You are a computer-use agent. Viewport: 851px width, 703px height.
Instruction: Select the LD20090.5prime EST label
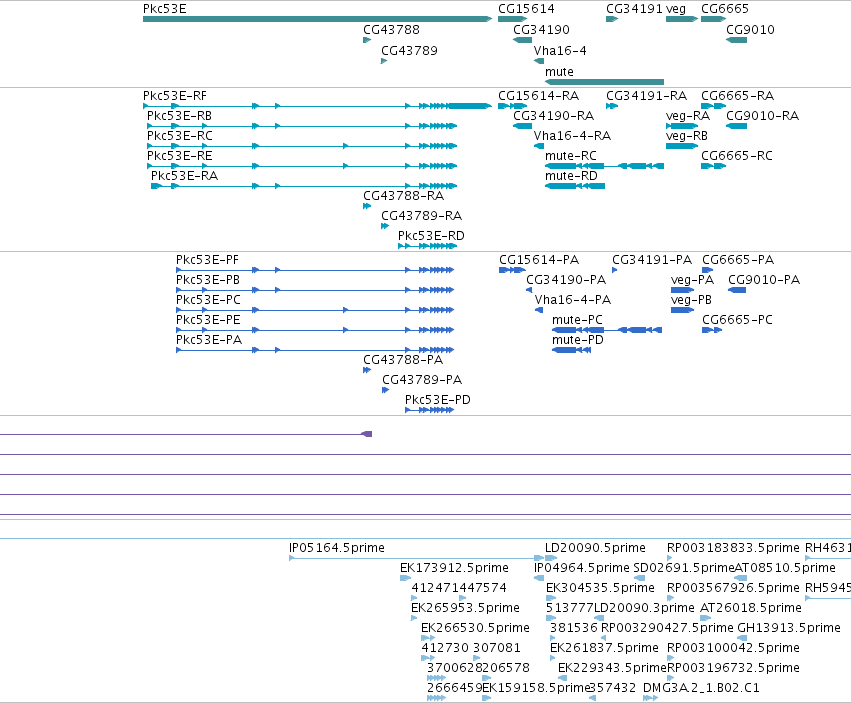click(x=595, y=548)
